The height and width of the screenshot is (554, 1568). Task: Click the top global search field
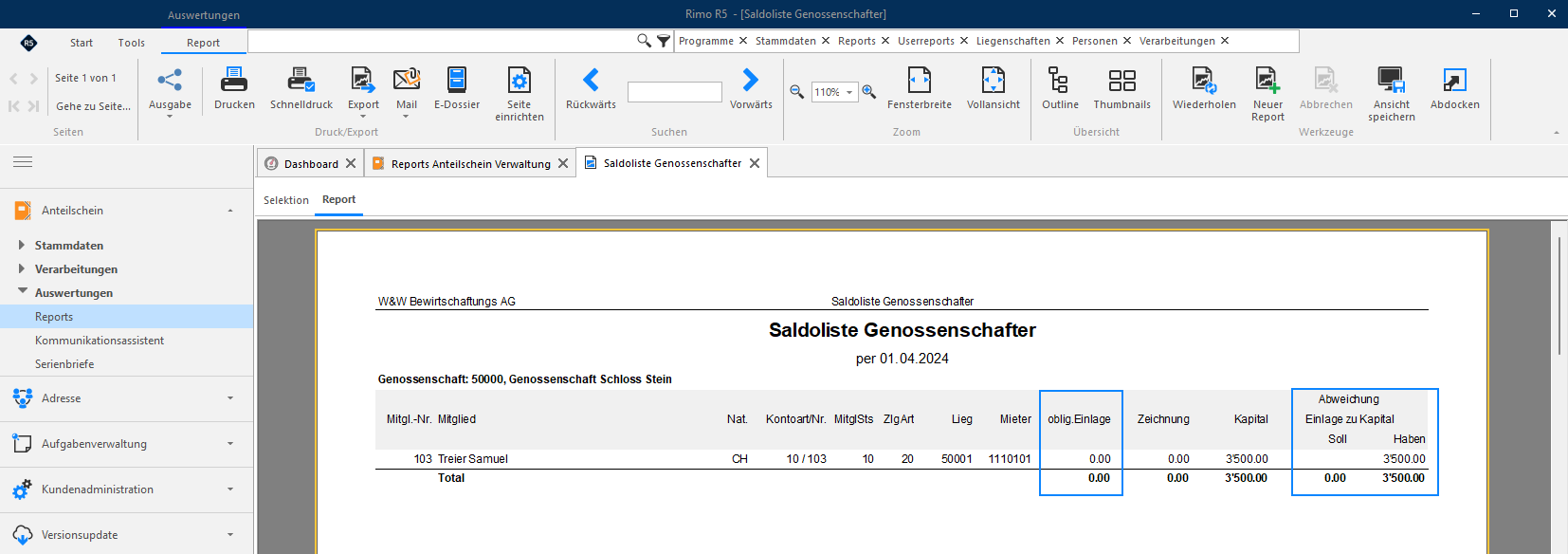[x=442, y=41]
